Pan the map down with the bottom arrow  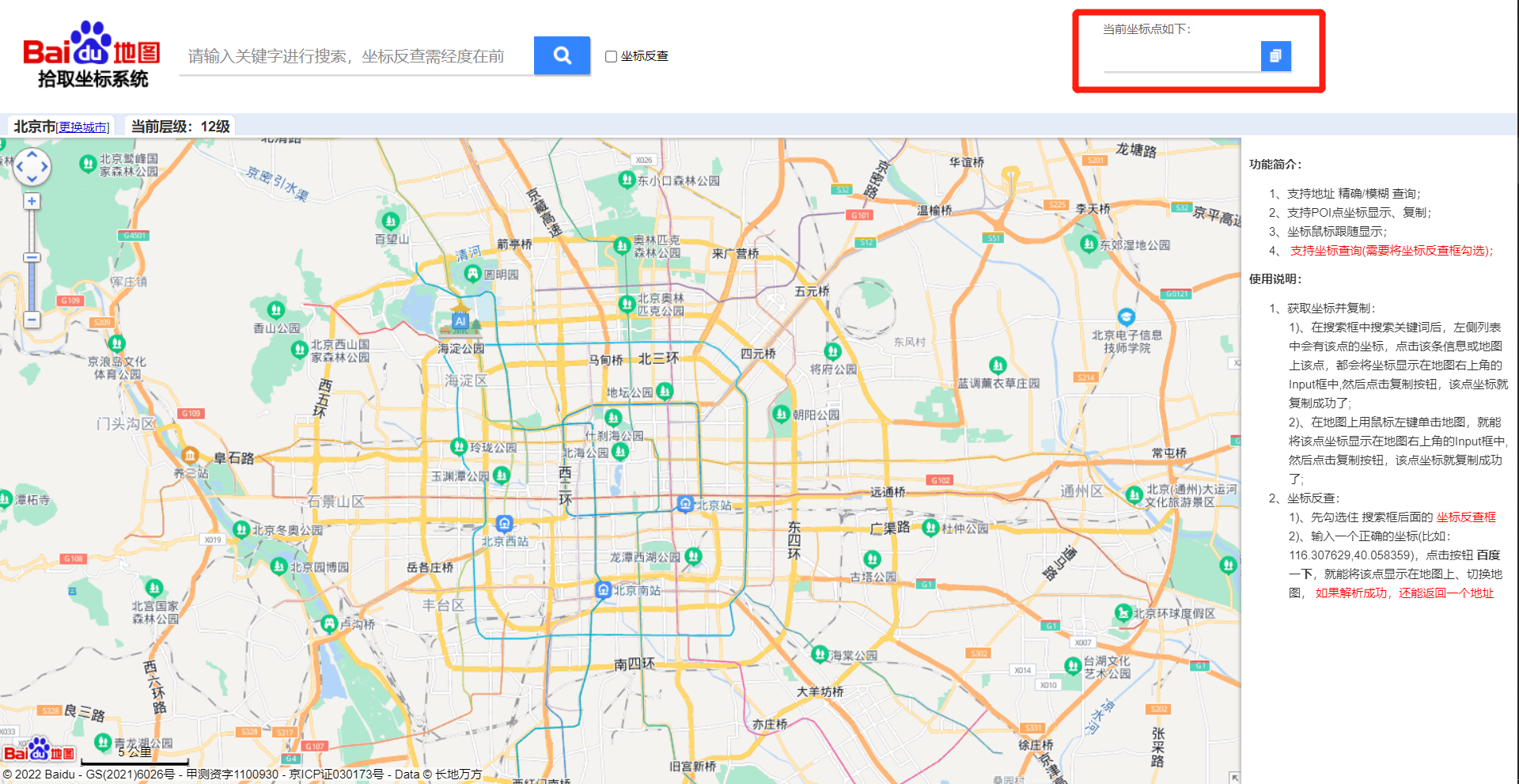click(x=32, y=179)
